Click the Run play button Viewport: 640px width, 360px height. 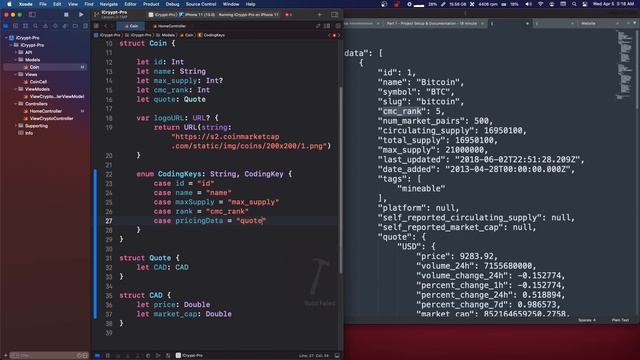point(81,15)
